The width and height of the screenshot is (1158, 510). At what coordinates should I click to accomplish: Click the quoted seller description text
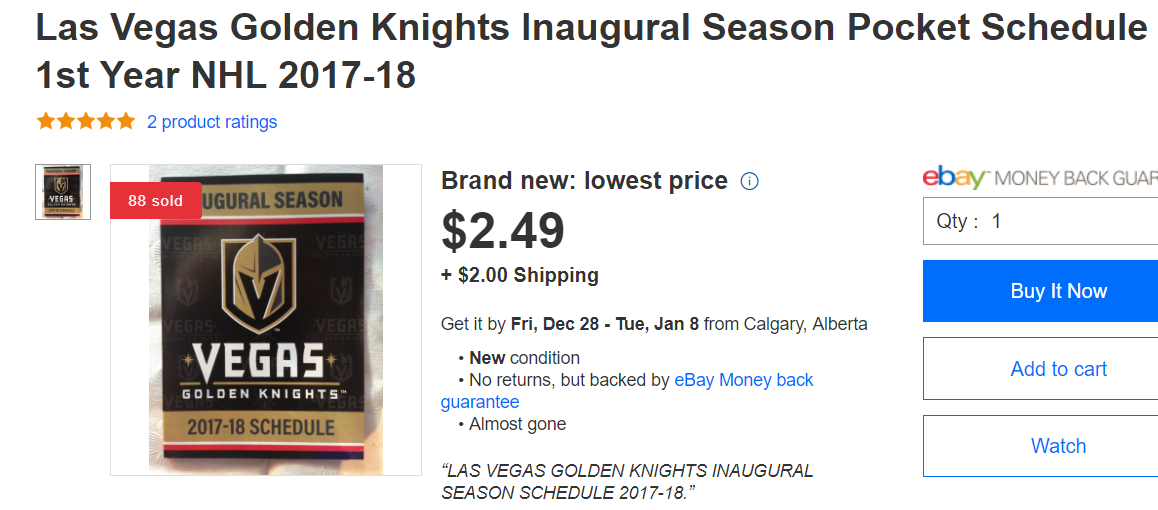pos(627,481)
